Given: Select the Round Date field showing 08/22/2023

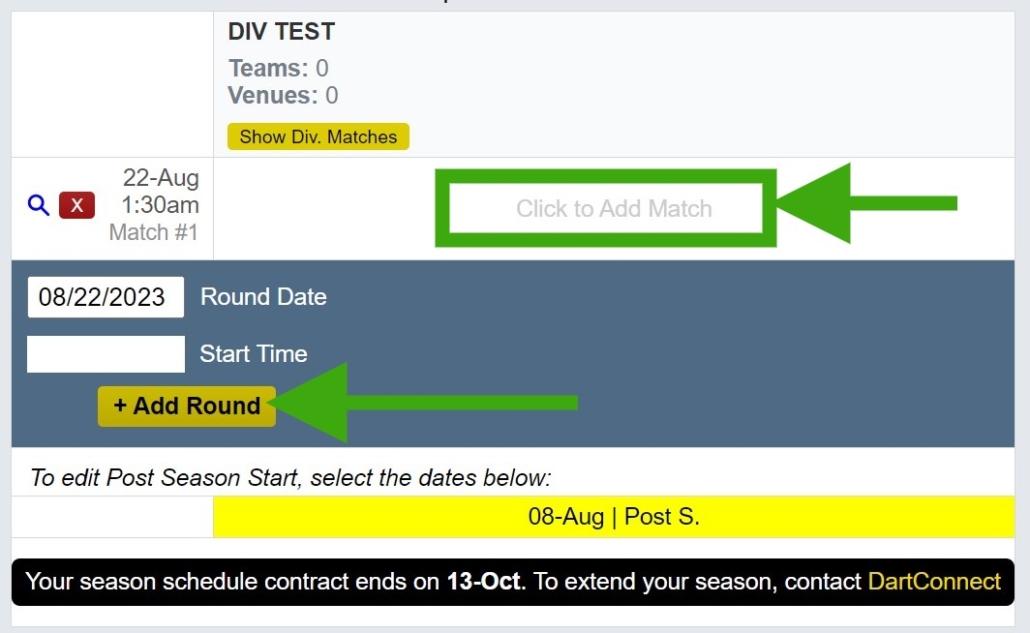Looking at the screenshot, I should tap(105, 296).
